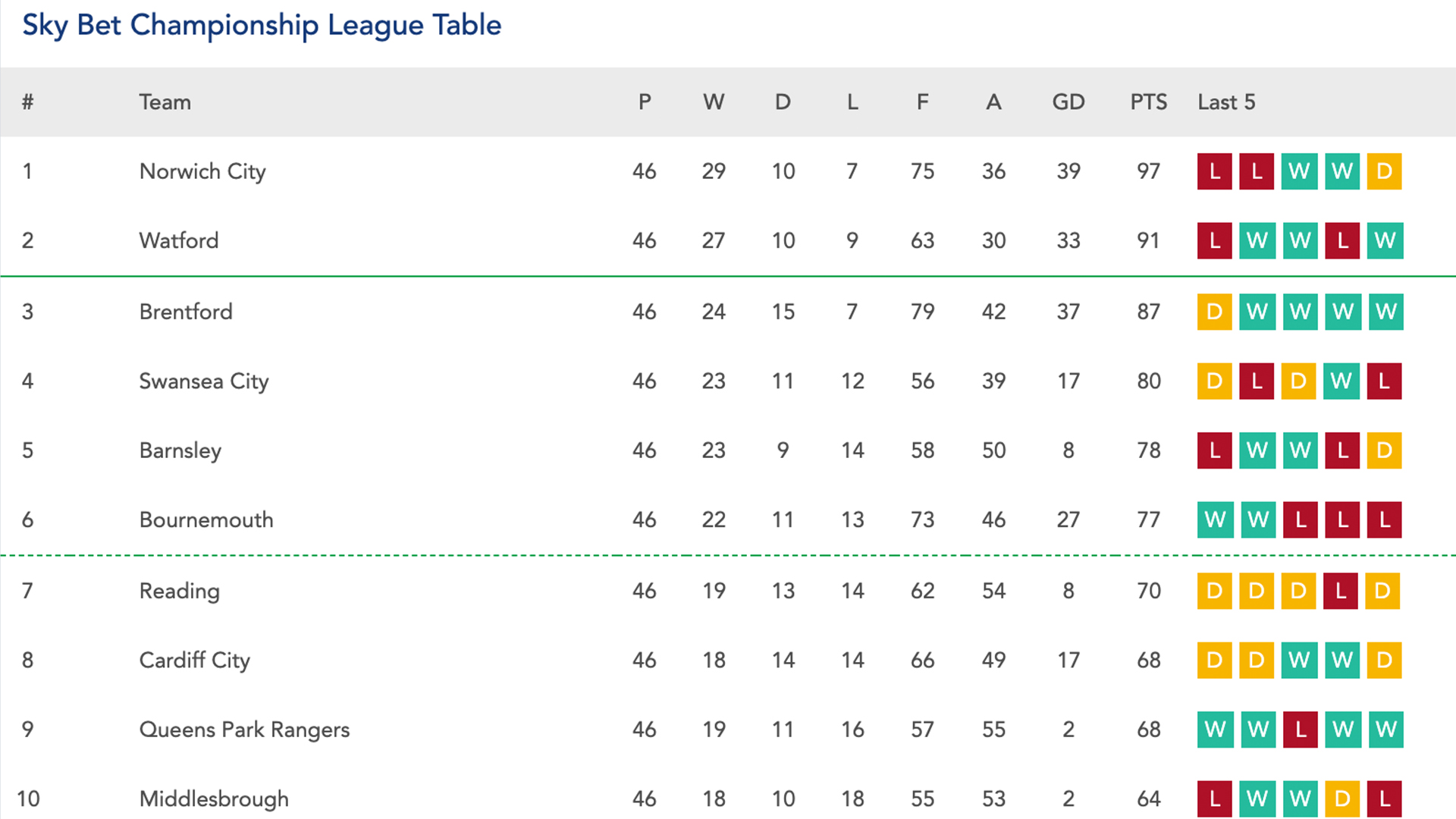Click the Last 5 column header
This screenshot has width=1456, height=819.
1226,102
